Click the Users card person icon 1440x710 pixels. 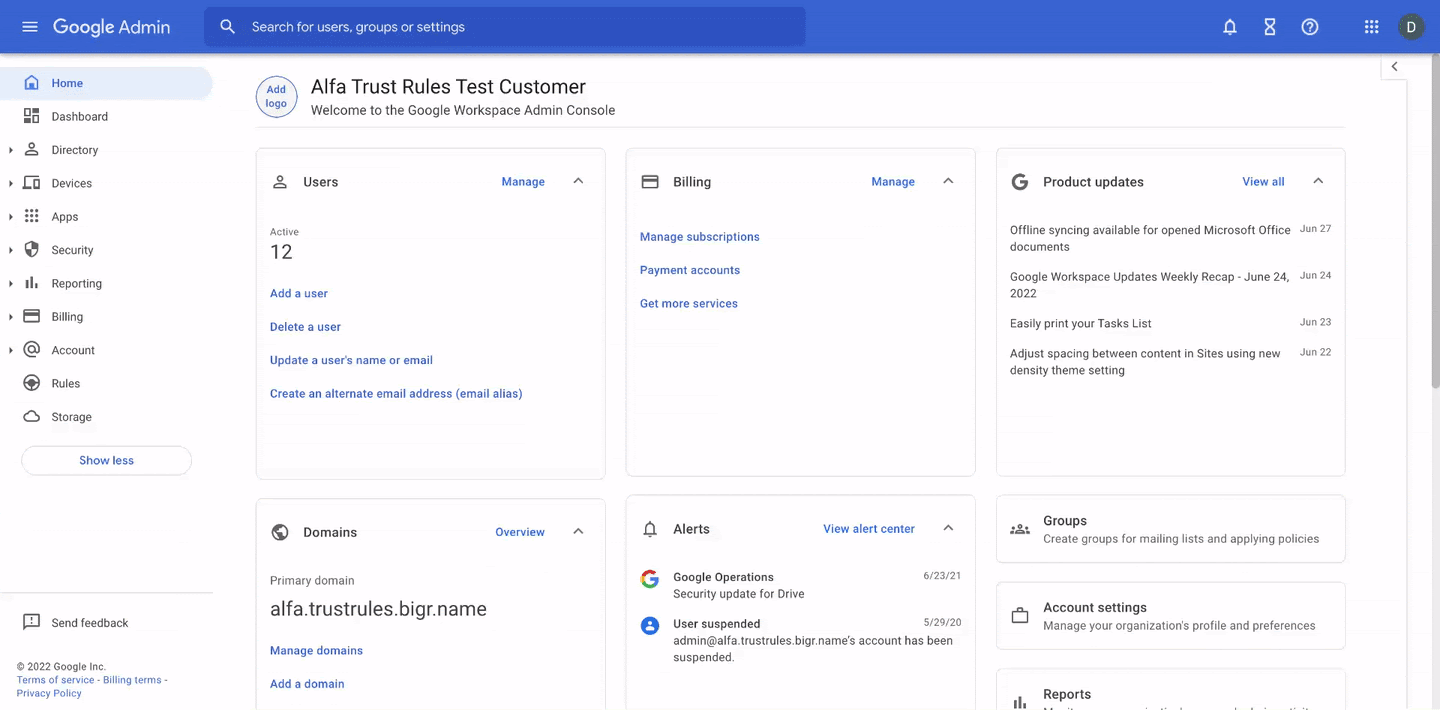pyautogui.click(x=280, y=182)
